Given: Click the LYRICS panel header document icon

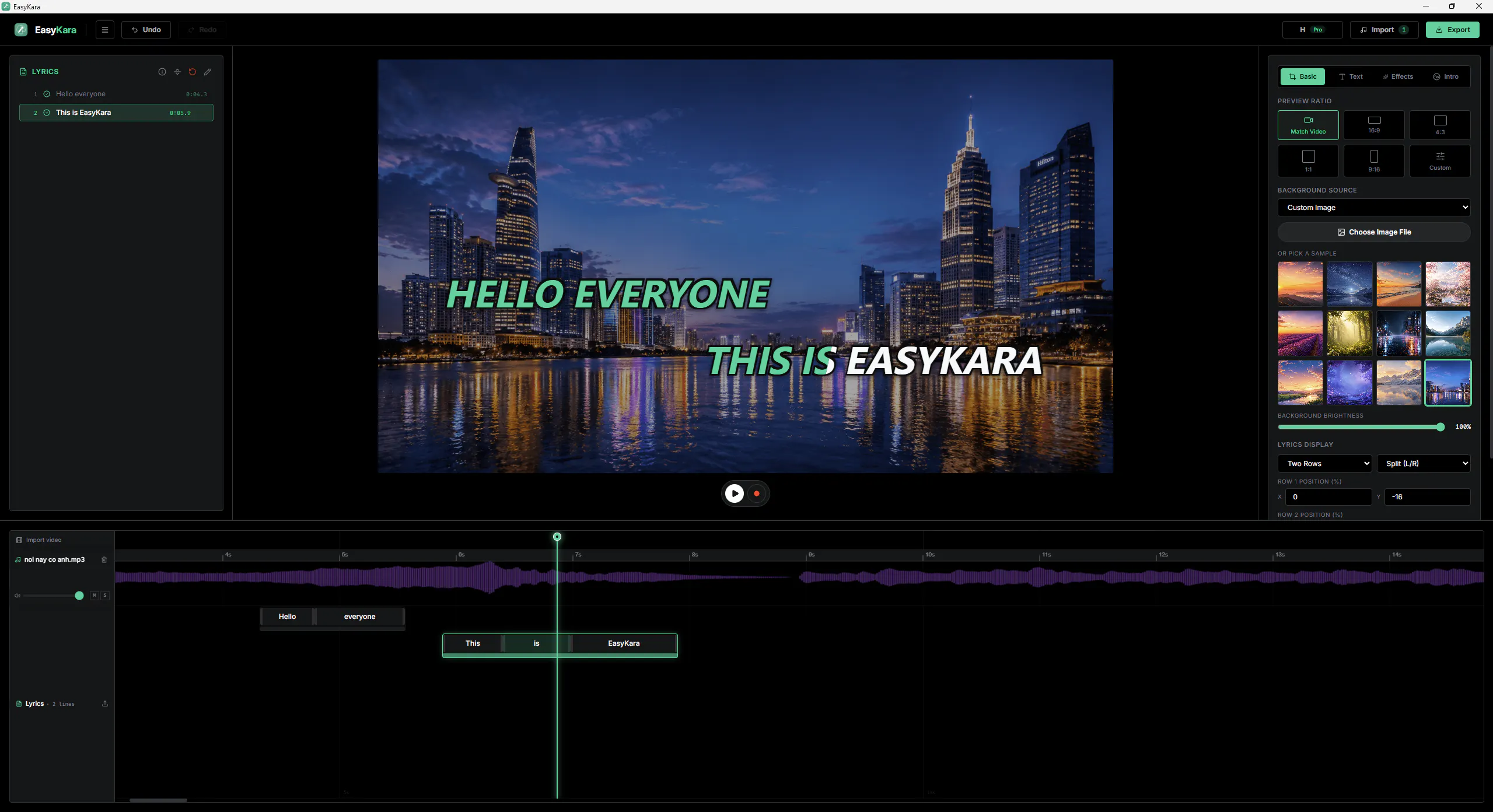Looking at the screenshot, I should (23, 72).
